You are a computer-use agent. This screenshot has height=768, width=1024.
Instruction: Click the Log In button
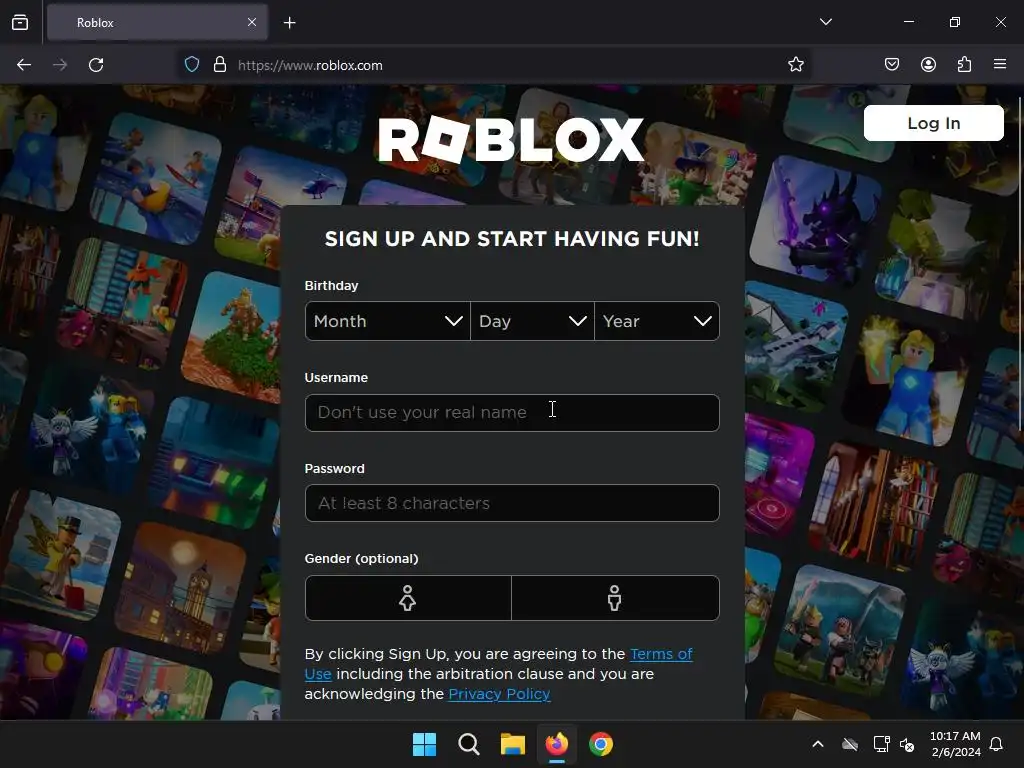933,123
